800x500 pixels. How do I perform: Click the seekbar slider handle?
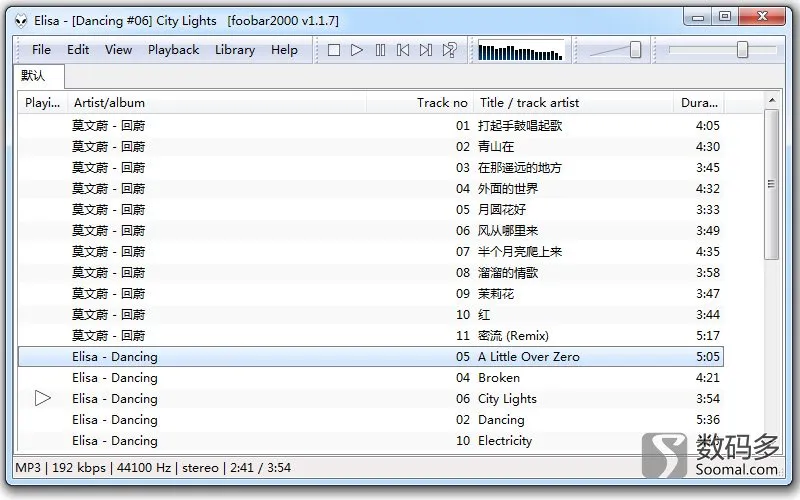tap(742, 50)
